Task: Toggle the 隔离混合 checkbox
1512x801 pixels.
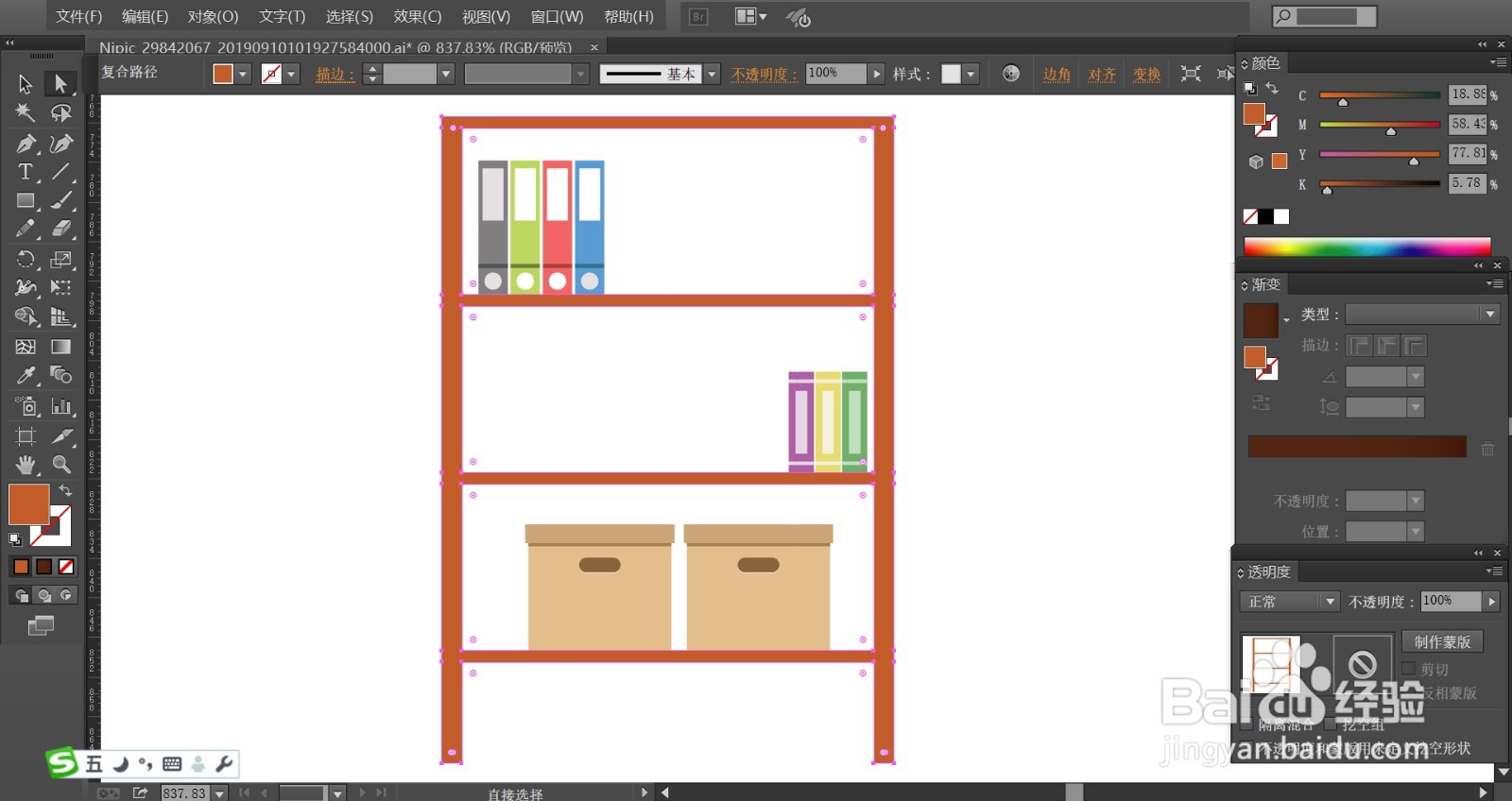Action: 1247,724
